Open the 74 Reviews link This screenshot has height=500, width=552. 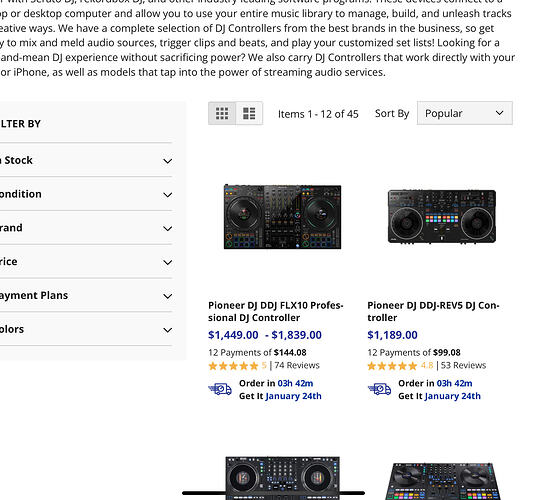pyautogui.click(x=297, y=365)
